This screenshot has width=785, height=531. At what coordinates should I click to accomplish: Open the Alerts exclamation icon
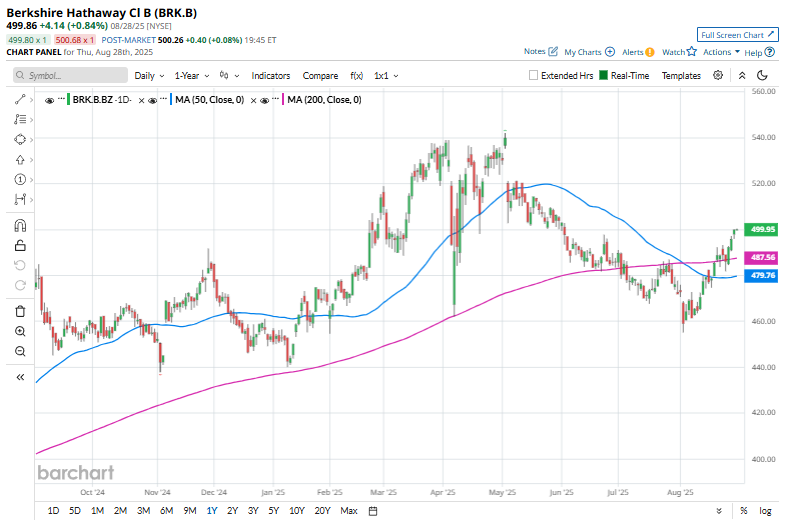(650, 52)
